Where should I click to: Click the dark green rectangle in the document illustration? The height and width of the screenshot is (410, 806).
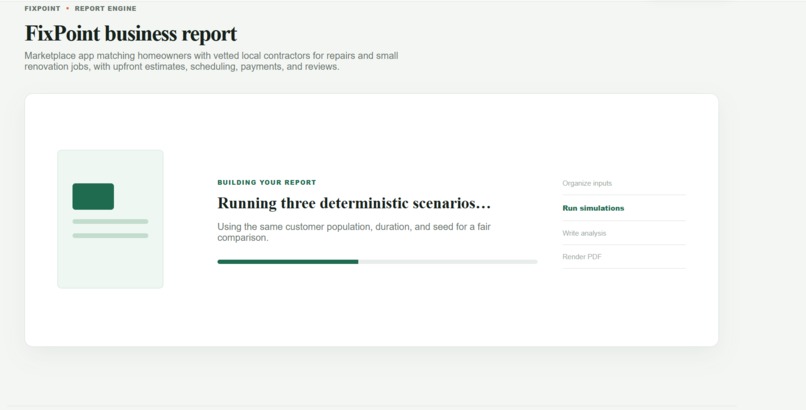click(x=93, y=196)
